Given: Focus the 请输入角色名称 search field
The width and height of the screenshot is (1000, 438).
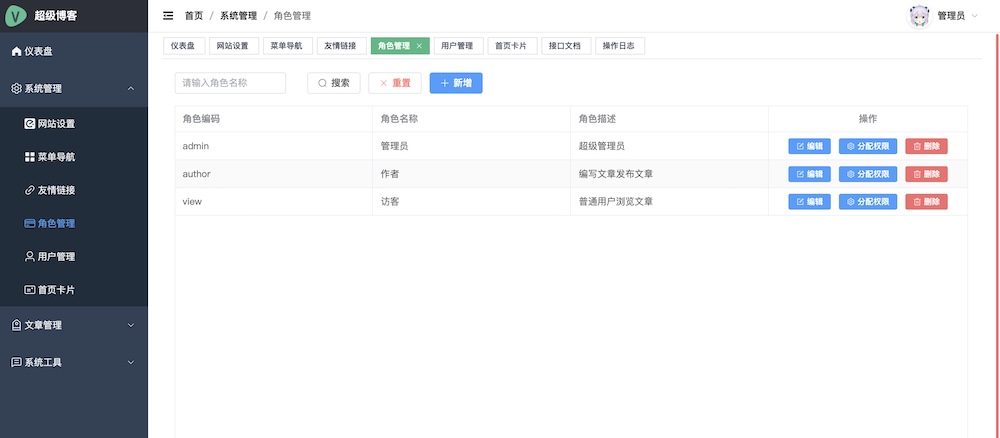Looking at the screenshot, I should coord(230,83).
